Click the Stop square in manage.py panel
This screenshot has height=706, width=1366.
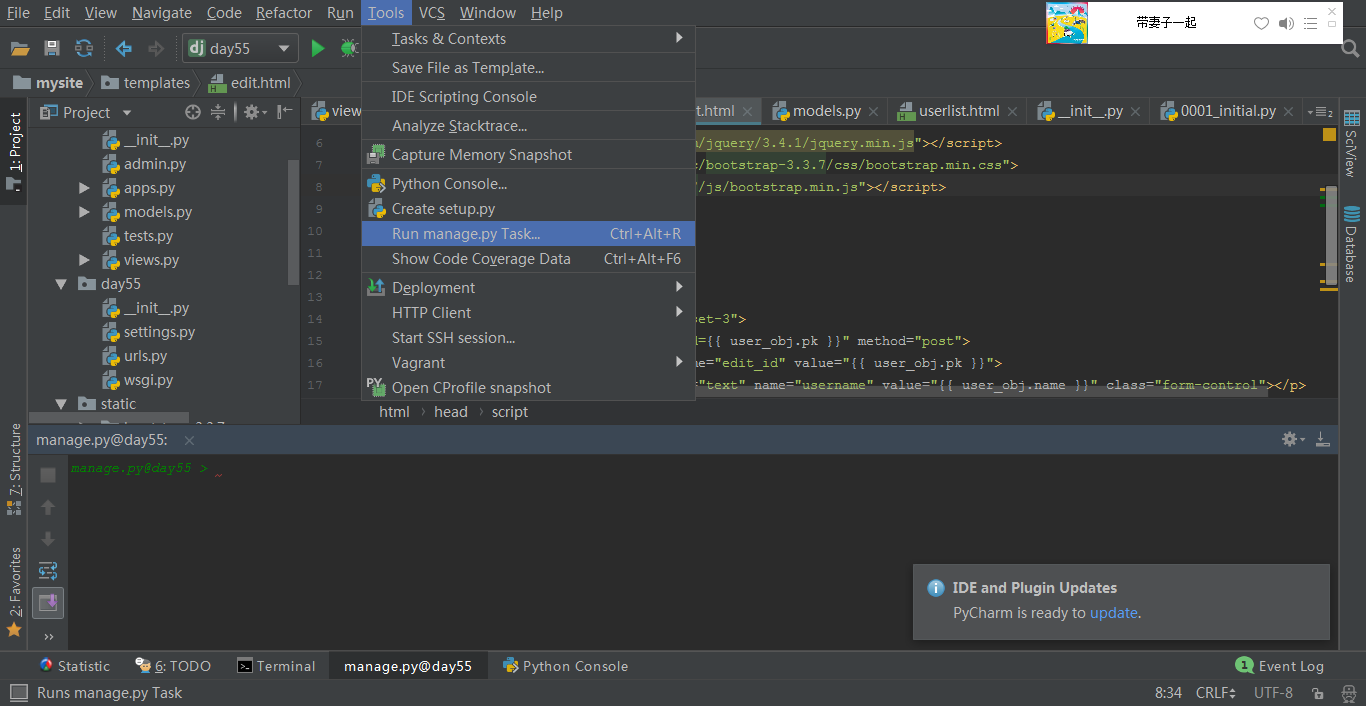pyautogui.click(x=48, y=475)
